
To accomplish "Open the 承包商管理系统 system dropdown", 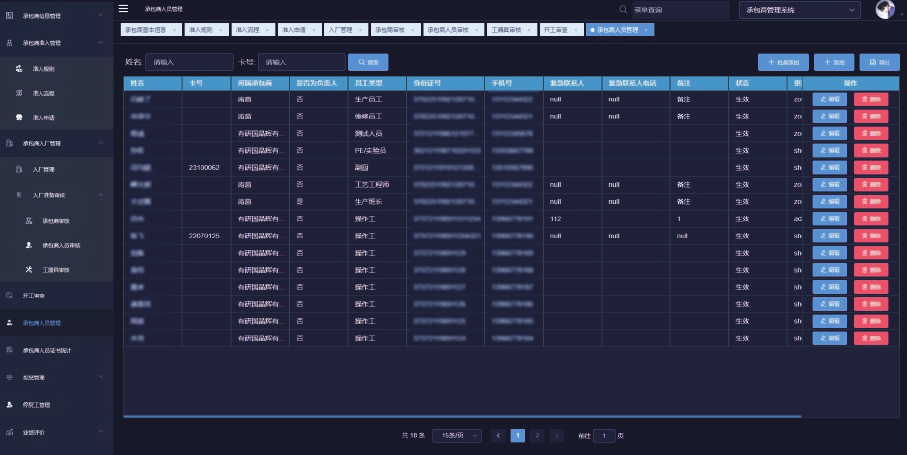I will [x=799, y=10].
